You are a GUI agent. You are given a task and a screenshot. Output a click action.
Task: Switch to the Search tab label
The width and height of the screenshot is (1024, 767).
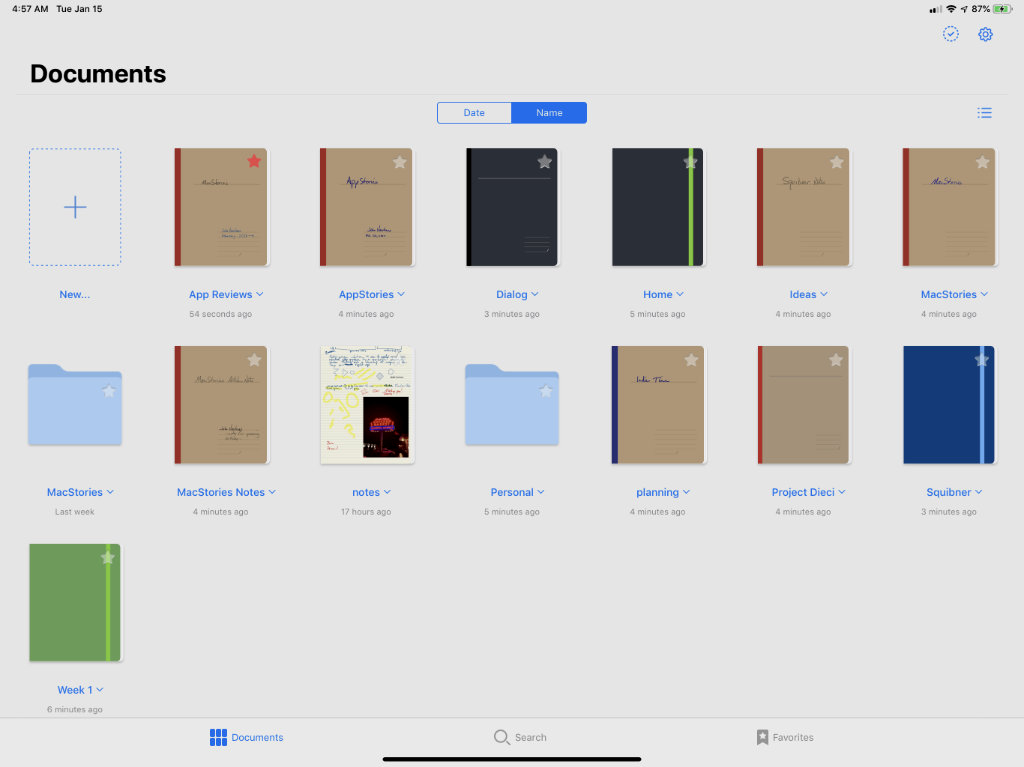click(x=531, y=737)
